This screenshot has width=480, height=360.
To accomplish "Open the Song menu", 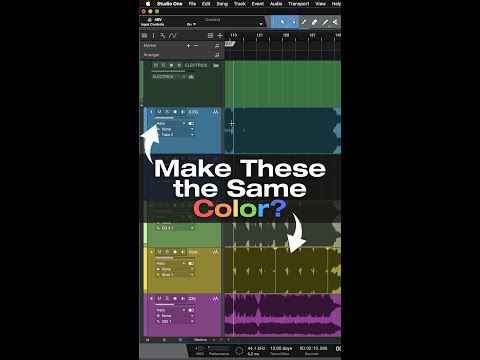I will tap(222, 4).
